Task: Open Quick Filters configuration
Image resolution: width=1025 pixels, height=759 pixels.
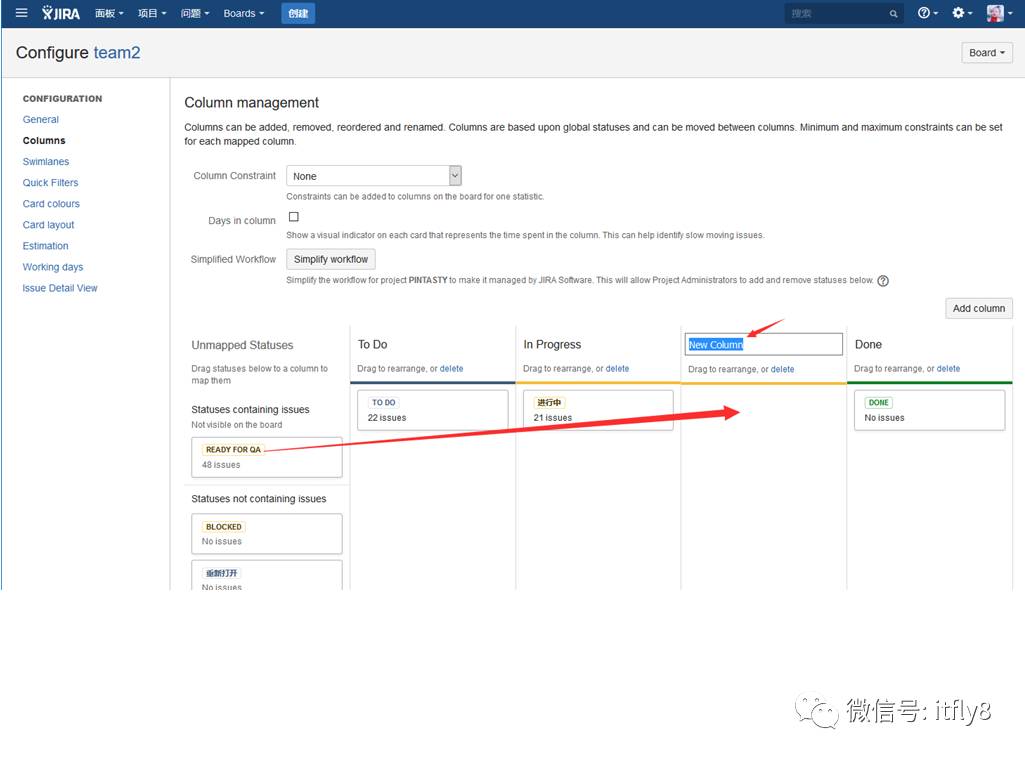Action: coord(50,182)
